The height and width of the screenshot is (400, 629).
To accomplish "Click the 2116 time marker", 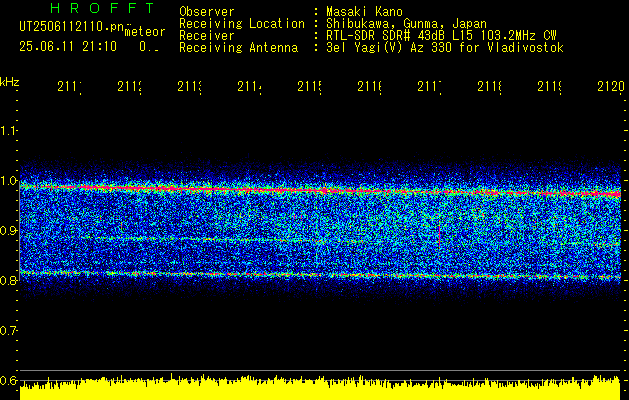I will [369, 86].
